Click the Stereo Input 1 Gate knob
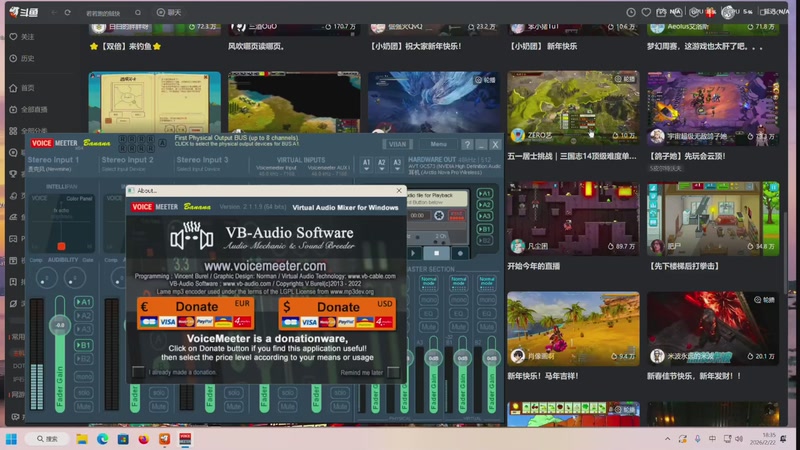The height and width of the screenshot is (450, 800). pos(74,278)
